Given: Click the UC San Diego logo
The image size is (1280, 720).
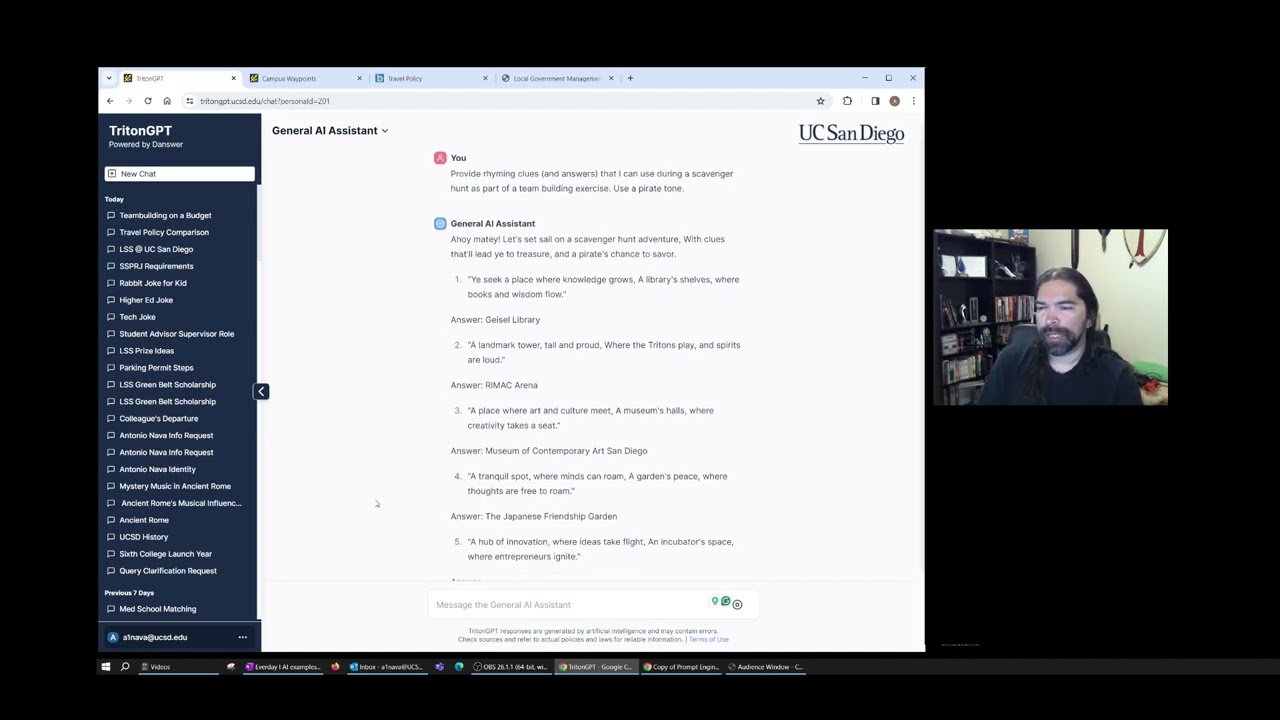Looking at the screenshot, I should [x=851, y=134].
